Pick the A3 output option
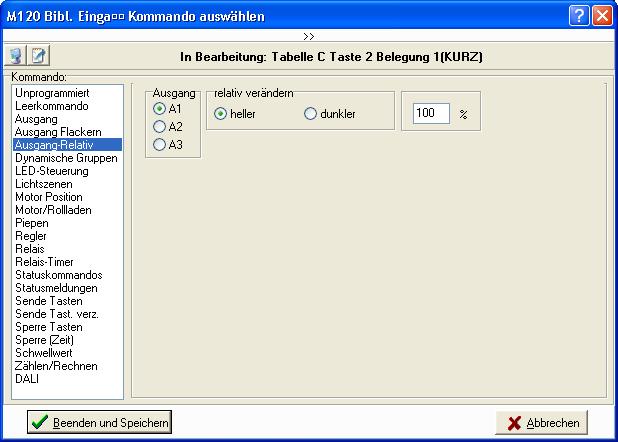Image resolution: width=618 pixels, height=442 pixels. click(159, 145)
